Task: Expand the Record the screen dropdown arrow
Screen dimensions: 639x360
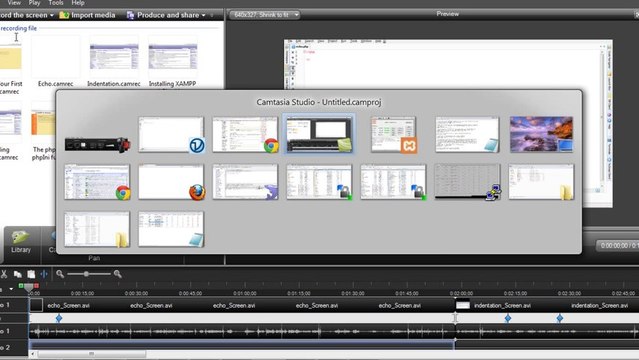Action: tap(52, 15)
